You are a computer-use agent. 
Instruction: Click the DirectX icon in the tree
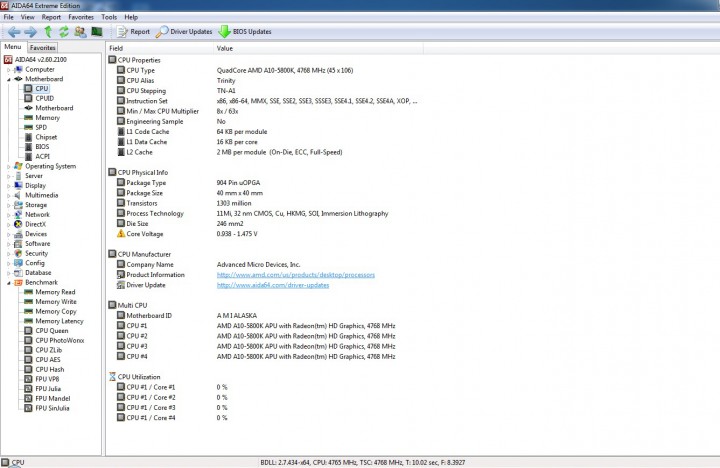[x=18, y=224]
